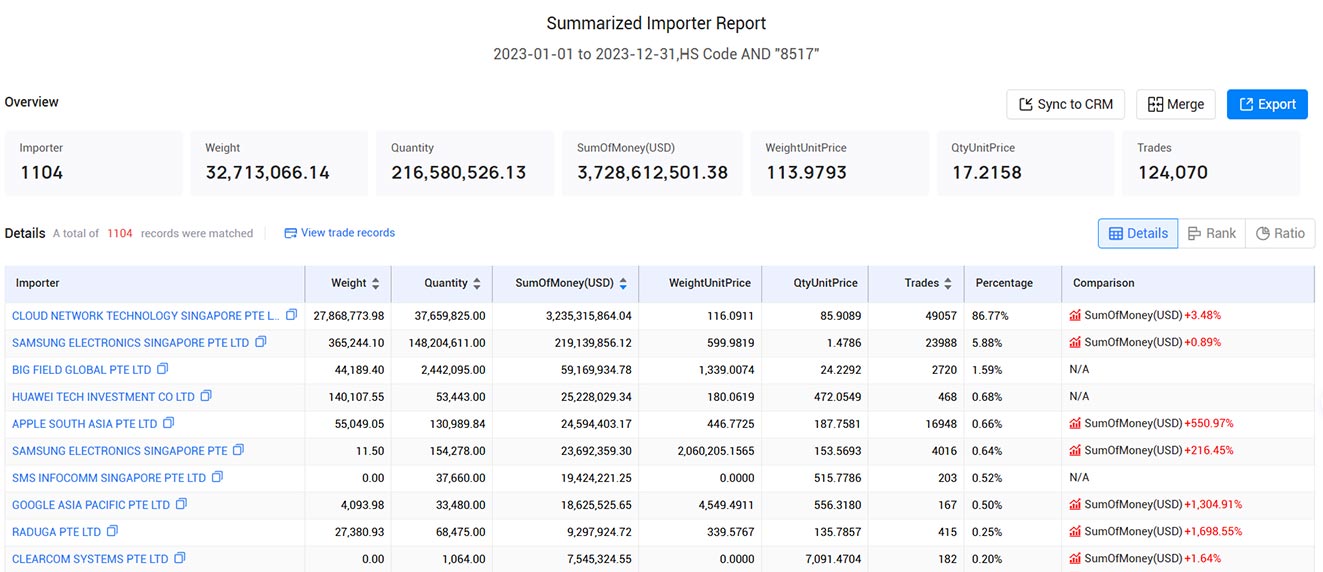
Task: Copy icon beside SAMSUNG ELECTRONICS SINGAPORE PTE LTD
Action: [261, 342]
